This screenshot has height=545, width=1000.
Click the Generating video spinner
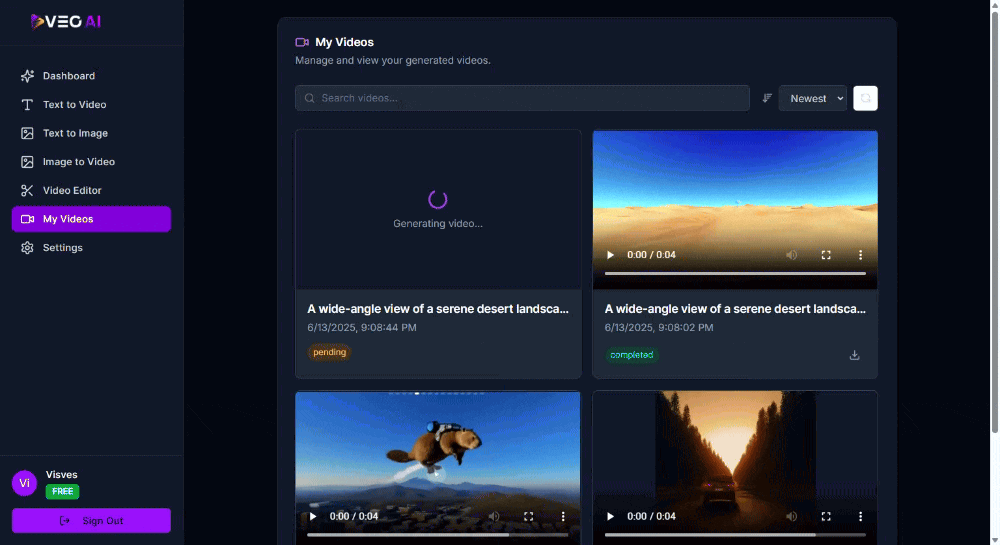pyautogui.click(x=438, y=200)
